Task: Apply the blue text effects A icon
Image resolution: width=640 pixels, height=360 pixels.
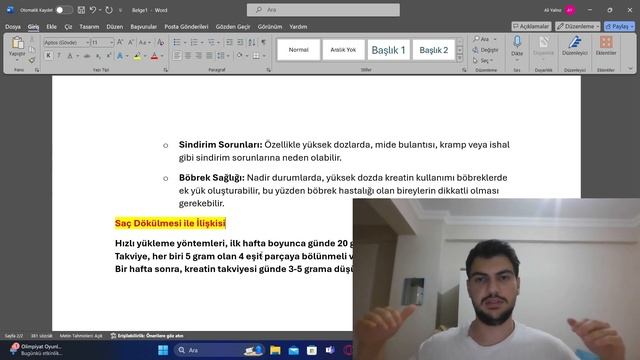Action: click(120, 56)
